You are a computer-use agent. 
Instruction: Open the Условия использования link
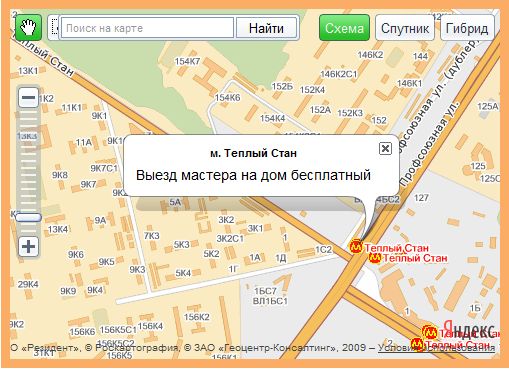point(436,347)
